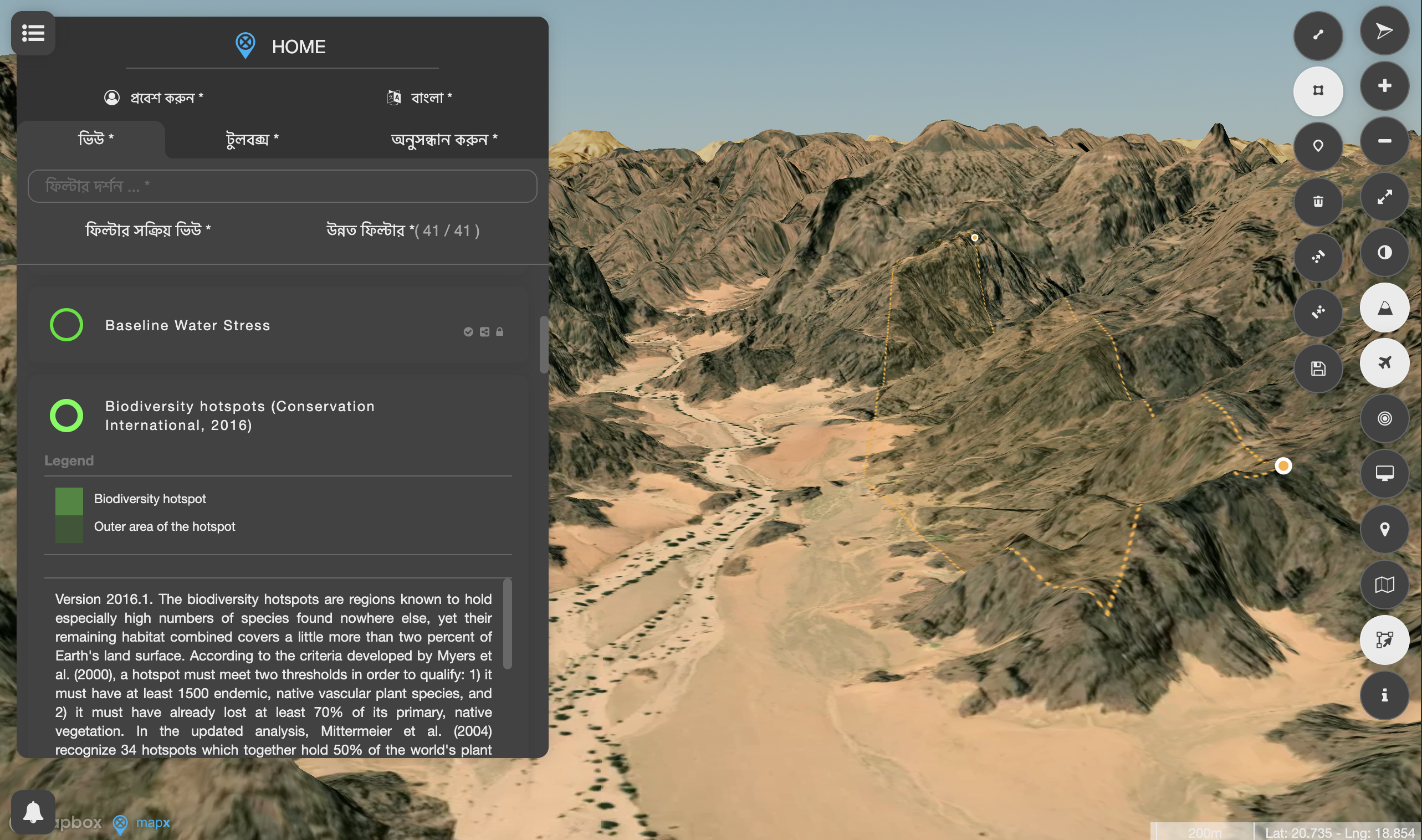
Task: Expand উন্নত ফিল্টার advanced filter section
Action: (402, 231)
